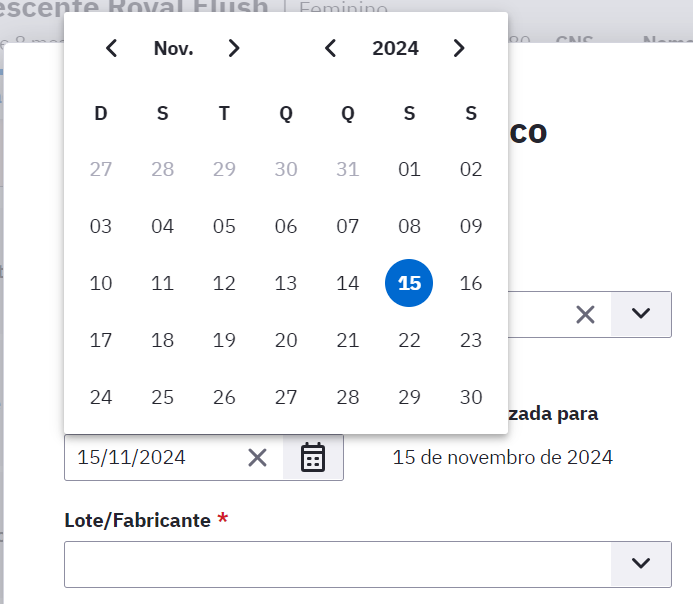Expand the upper combo box chevron
693x604 pixels.
[641, 314]
